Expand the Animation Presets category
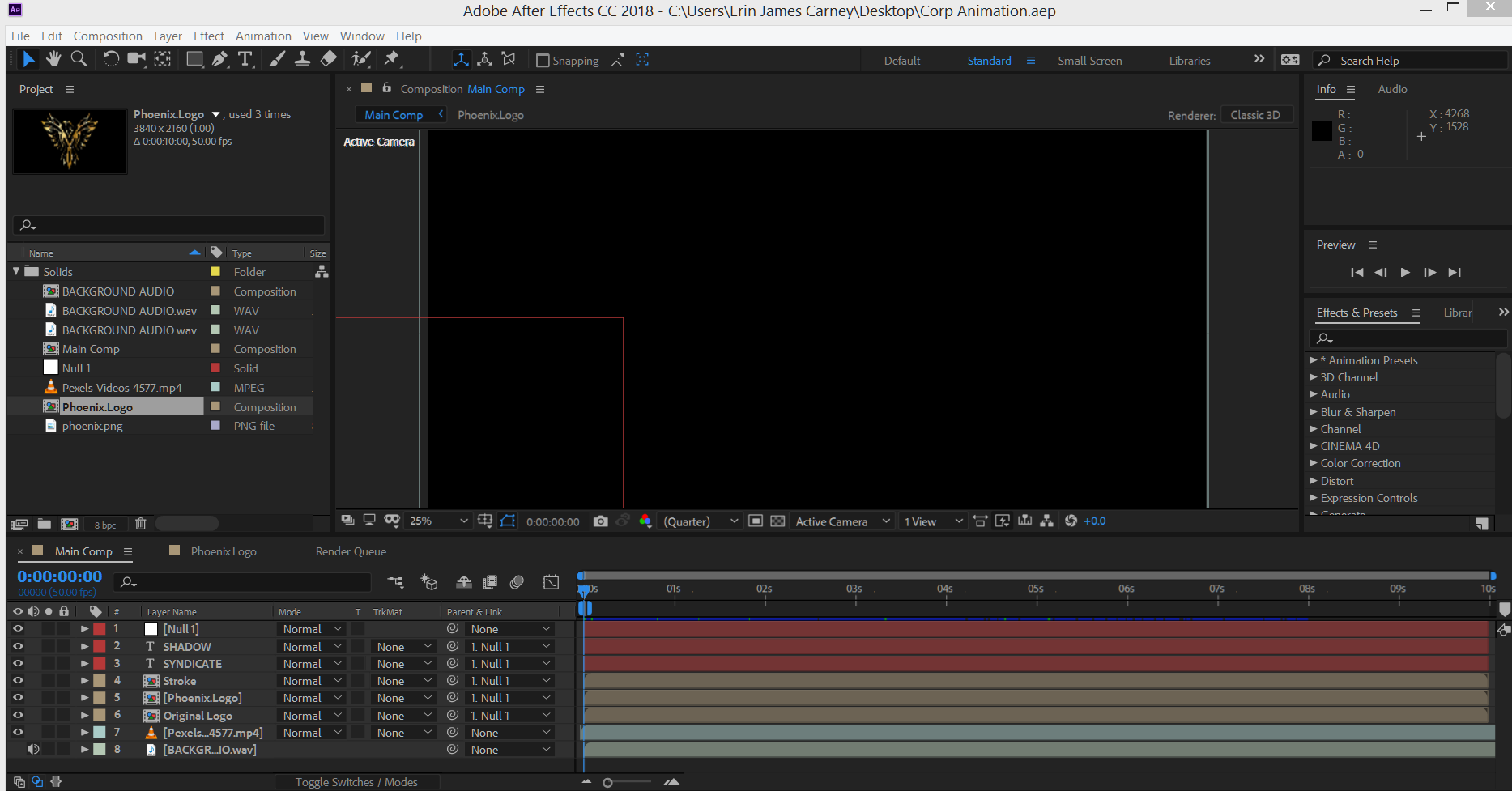 1314,359
